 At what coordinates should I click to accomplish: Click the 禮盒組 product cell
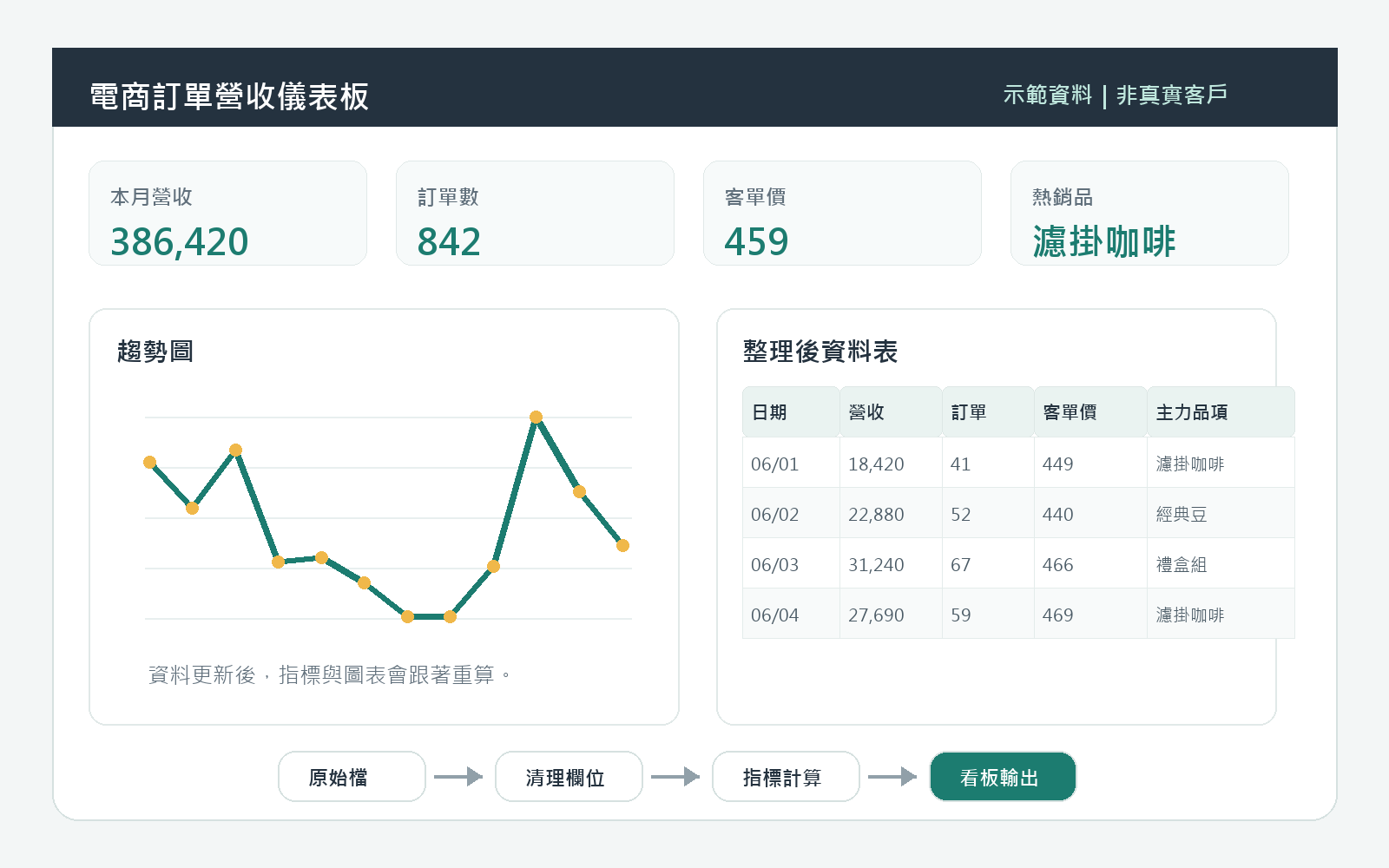click(x=1221, y=564)
